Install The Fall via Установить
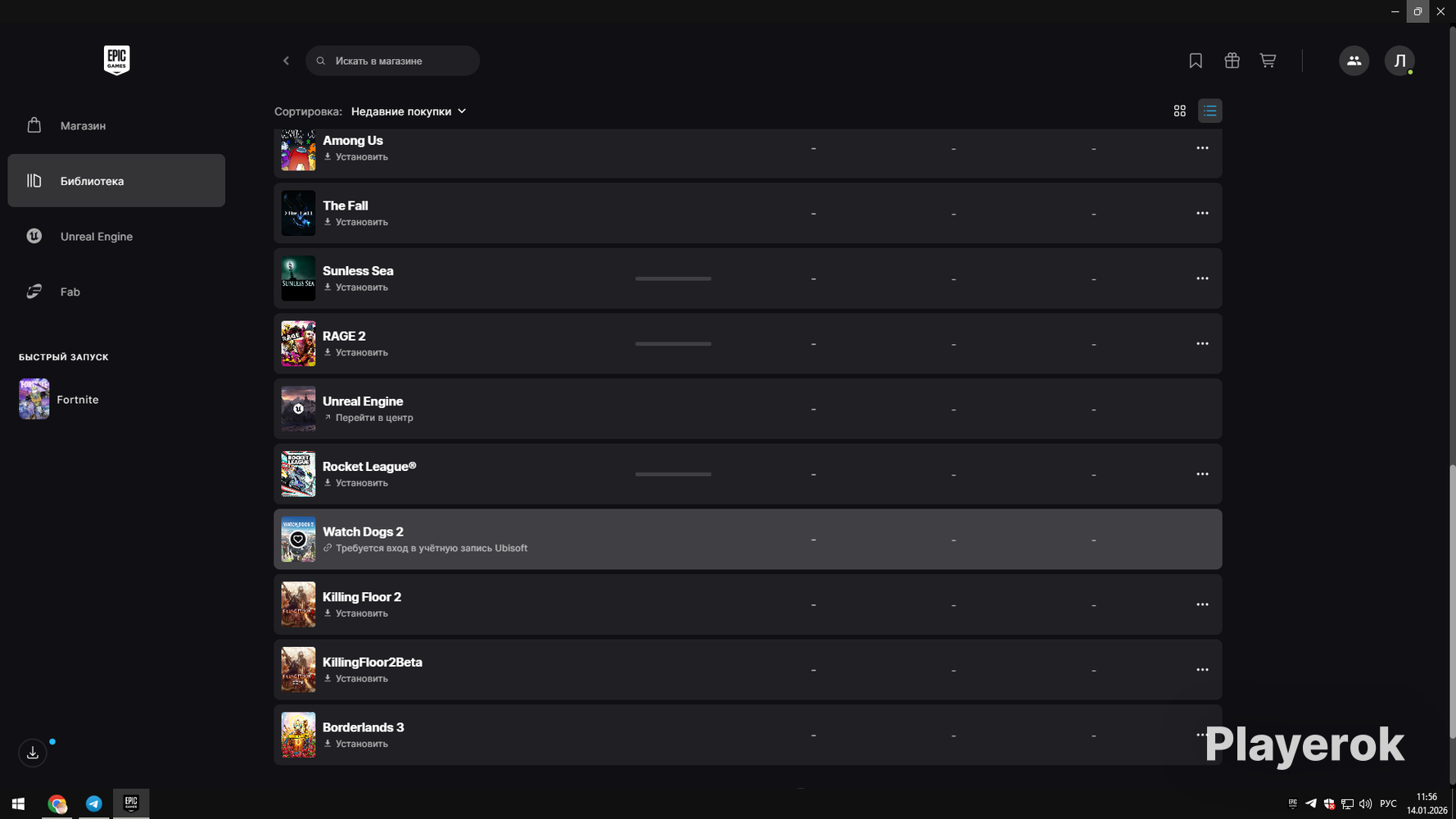The width and height of the screenshot is (1456, 819). click(x=356, y=222)
